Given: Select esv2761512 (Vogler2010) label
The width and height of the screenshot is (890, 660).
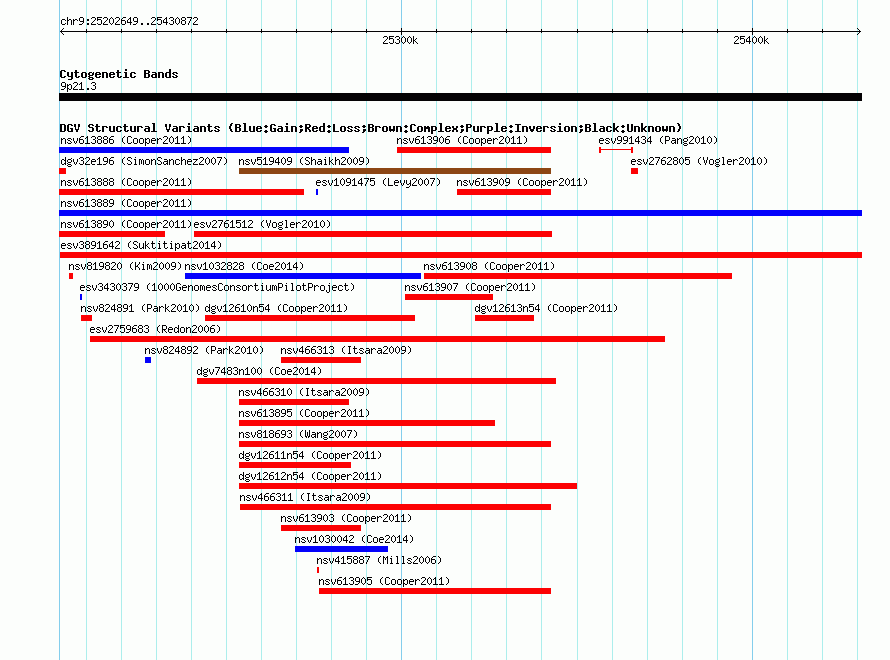Looking at the screenshot, I should click(x=262, y=224).
